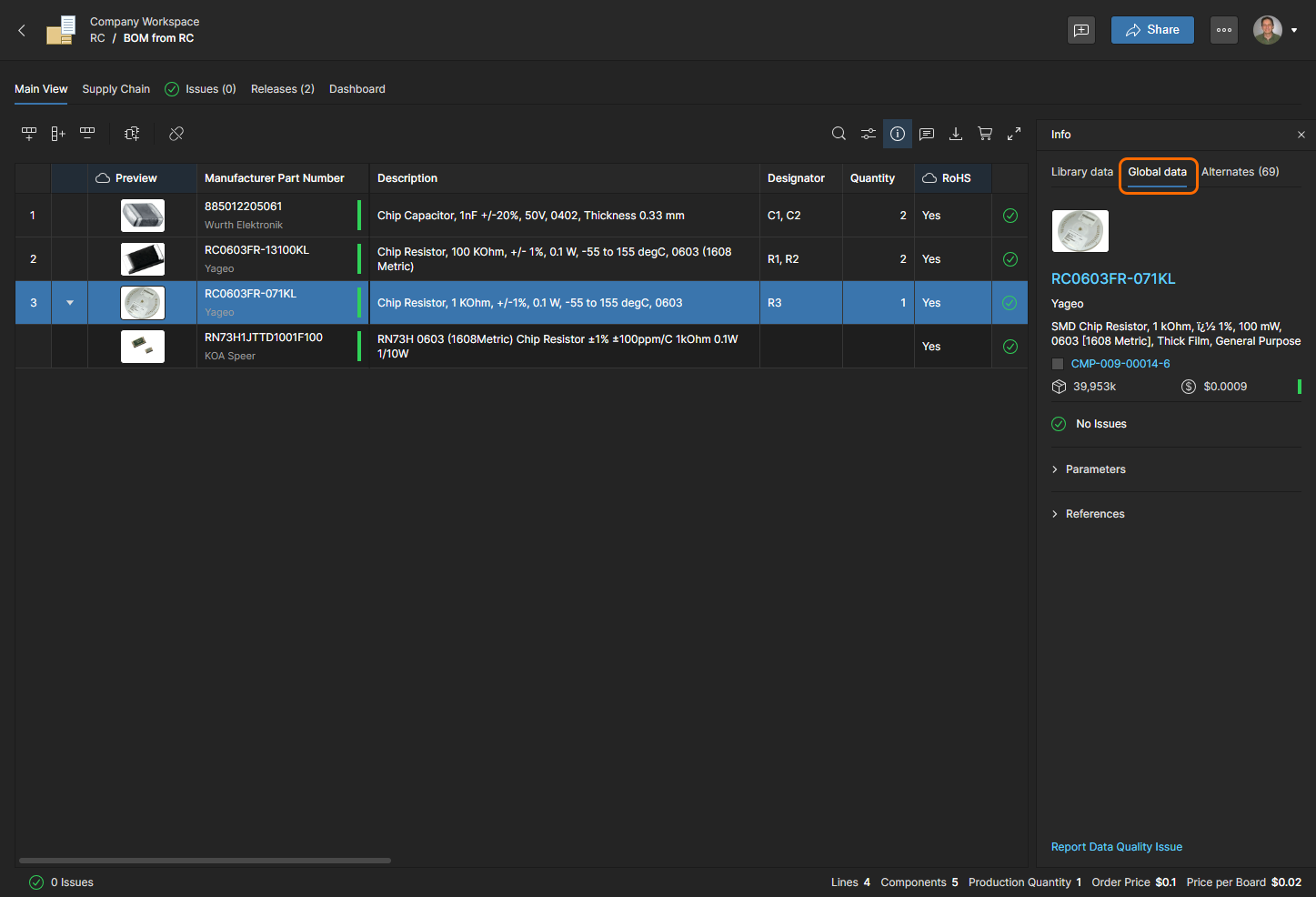
Task: Toggle the Info panel icon
Action: pyautogui.click(x=898, y=134)
